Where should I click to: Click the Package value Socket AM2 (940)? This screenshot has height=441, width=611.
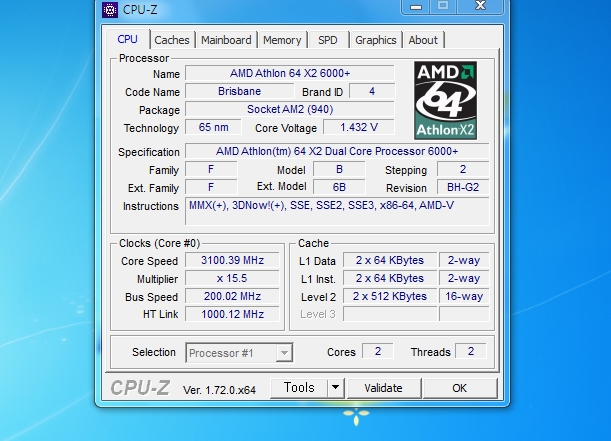(290, 109)
